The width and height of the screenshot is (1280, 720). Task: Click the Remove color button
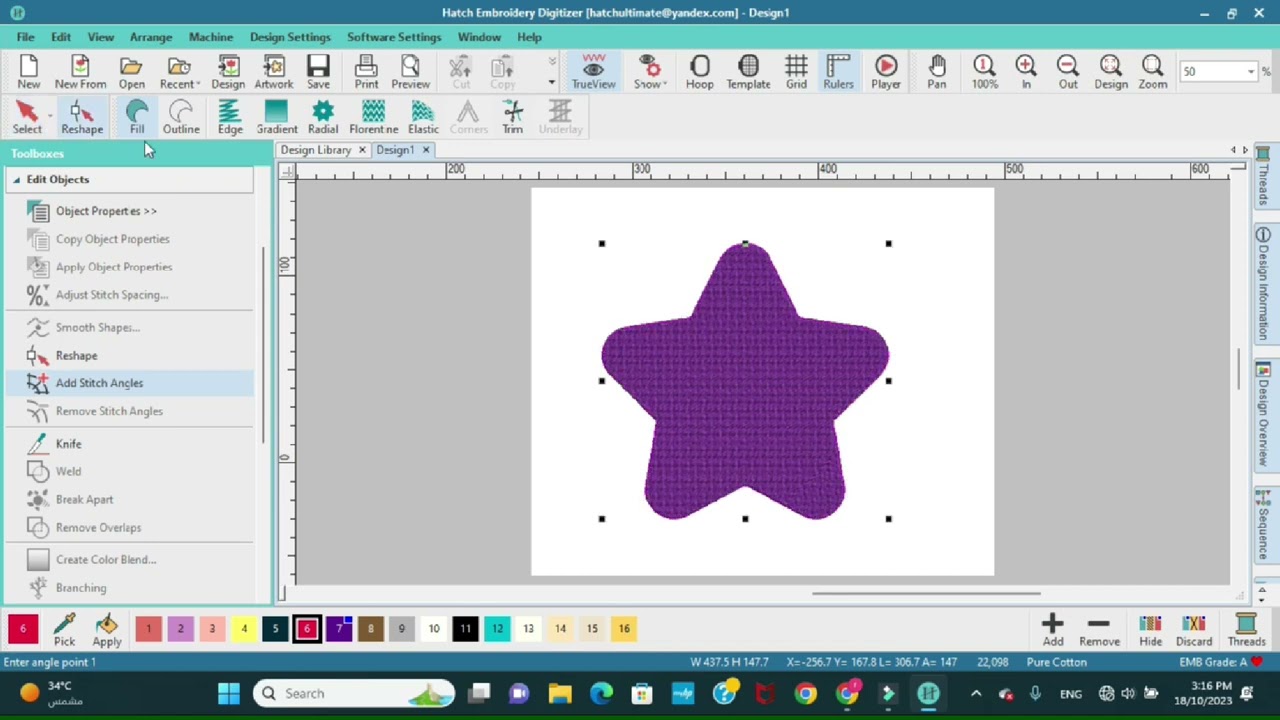coord(1099,631)
